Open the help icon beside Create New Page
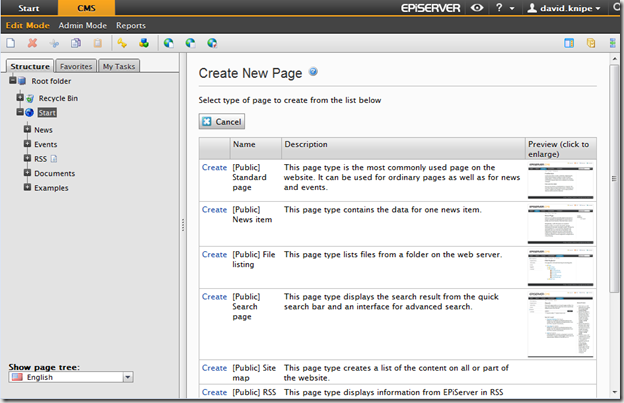 (x=313, y=72)
